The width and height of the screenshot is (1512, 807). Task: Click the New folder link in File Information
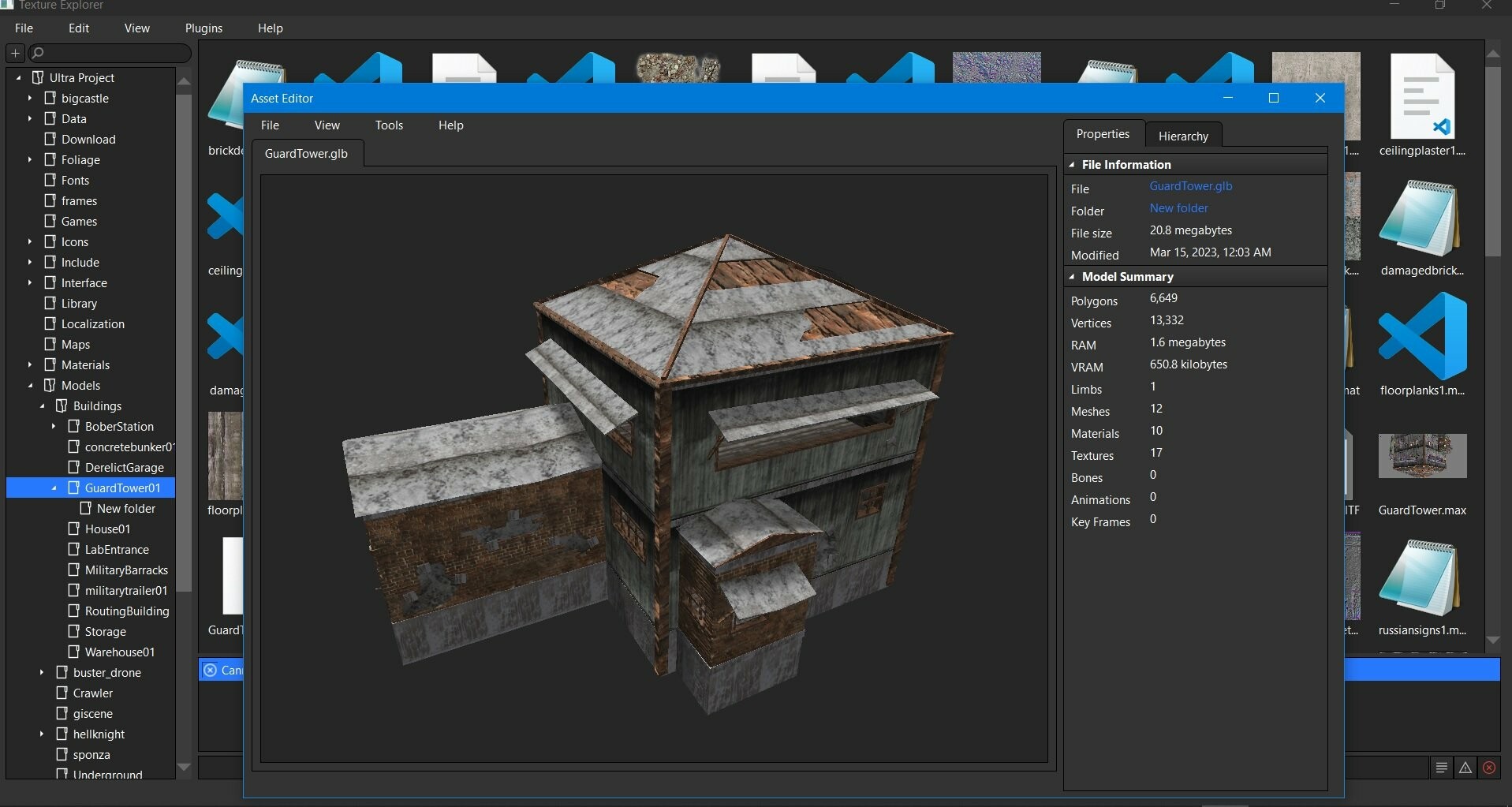pos(1178,207)
